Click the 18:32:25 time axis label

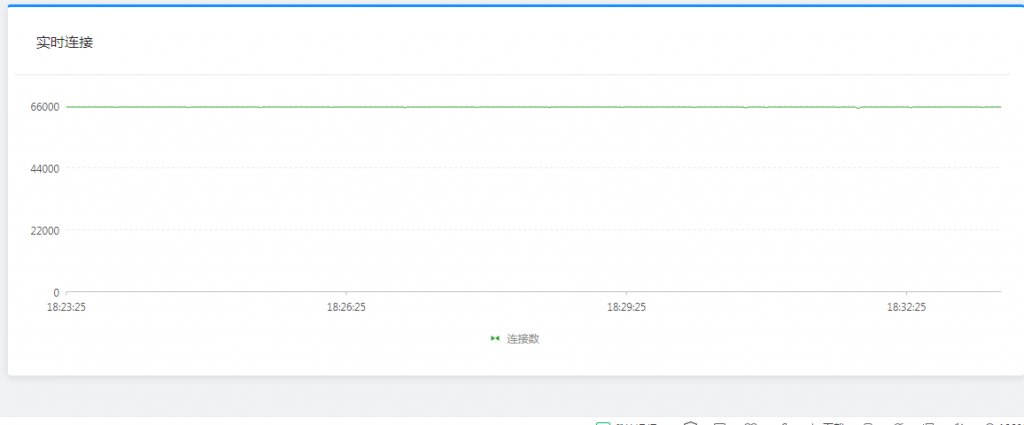(x=905, y=308)
